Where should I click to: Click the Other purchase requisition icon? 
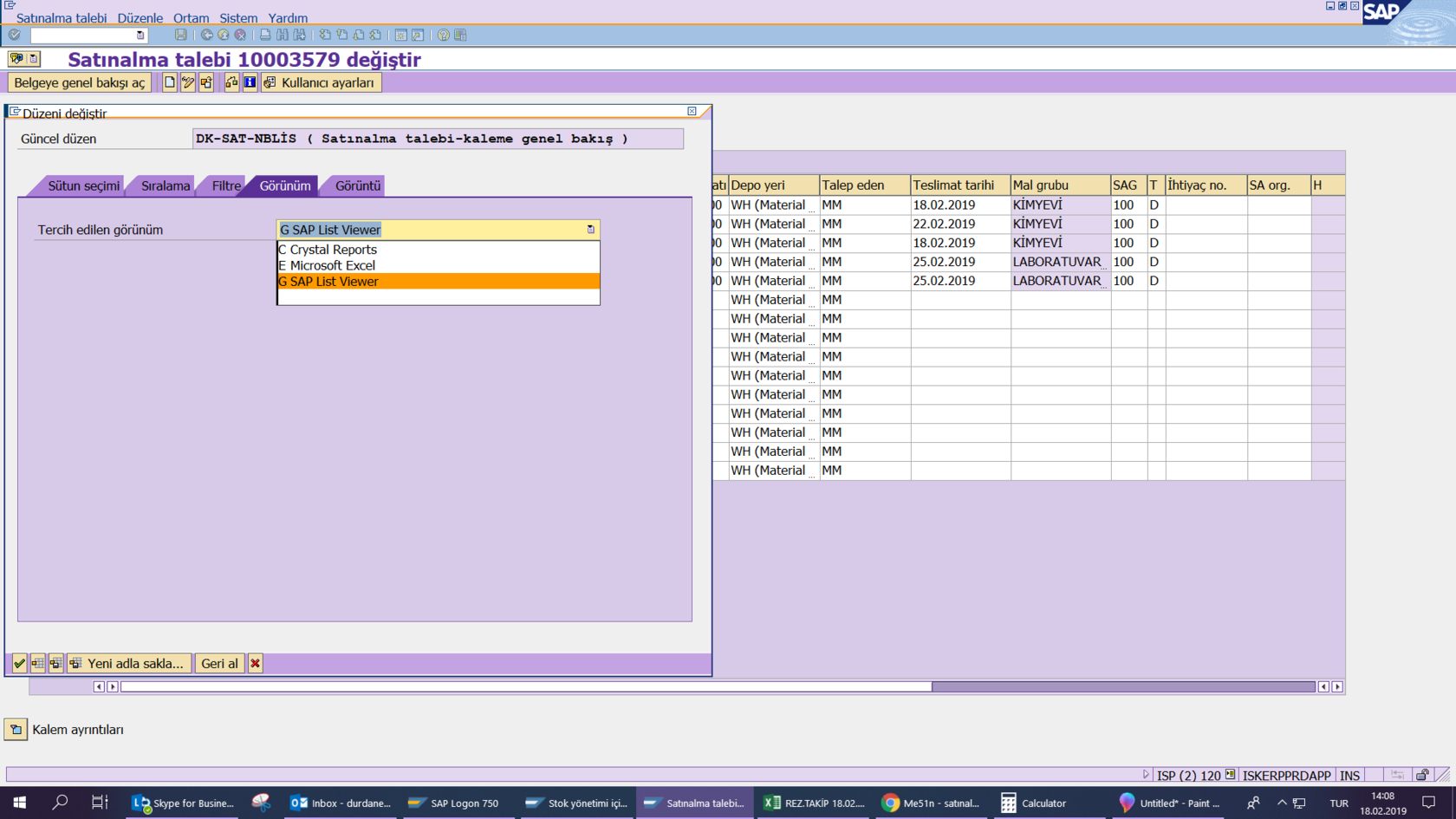(x=206, y=82)
